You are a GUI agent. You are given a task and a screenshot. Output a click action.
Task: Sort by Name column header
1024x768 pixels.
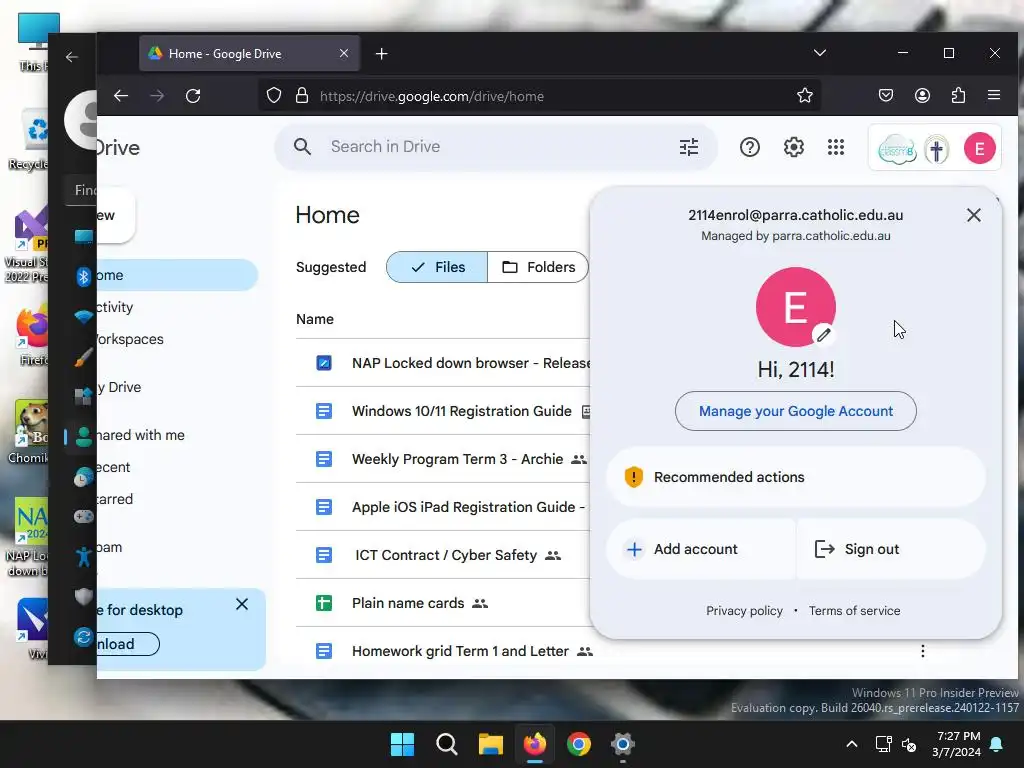coord(315,319)
